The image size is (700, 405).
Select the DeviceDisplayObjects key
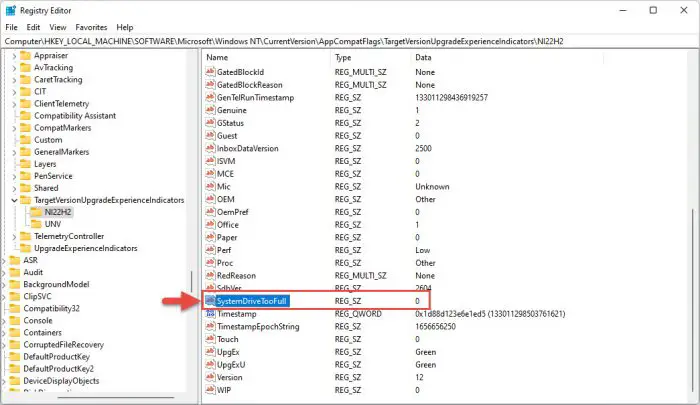[61, 381]
